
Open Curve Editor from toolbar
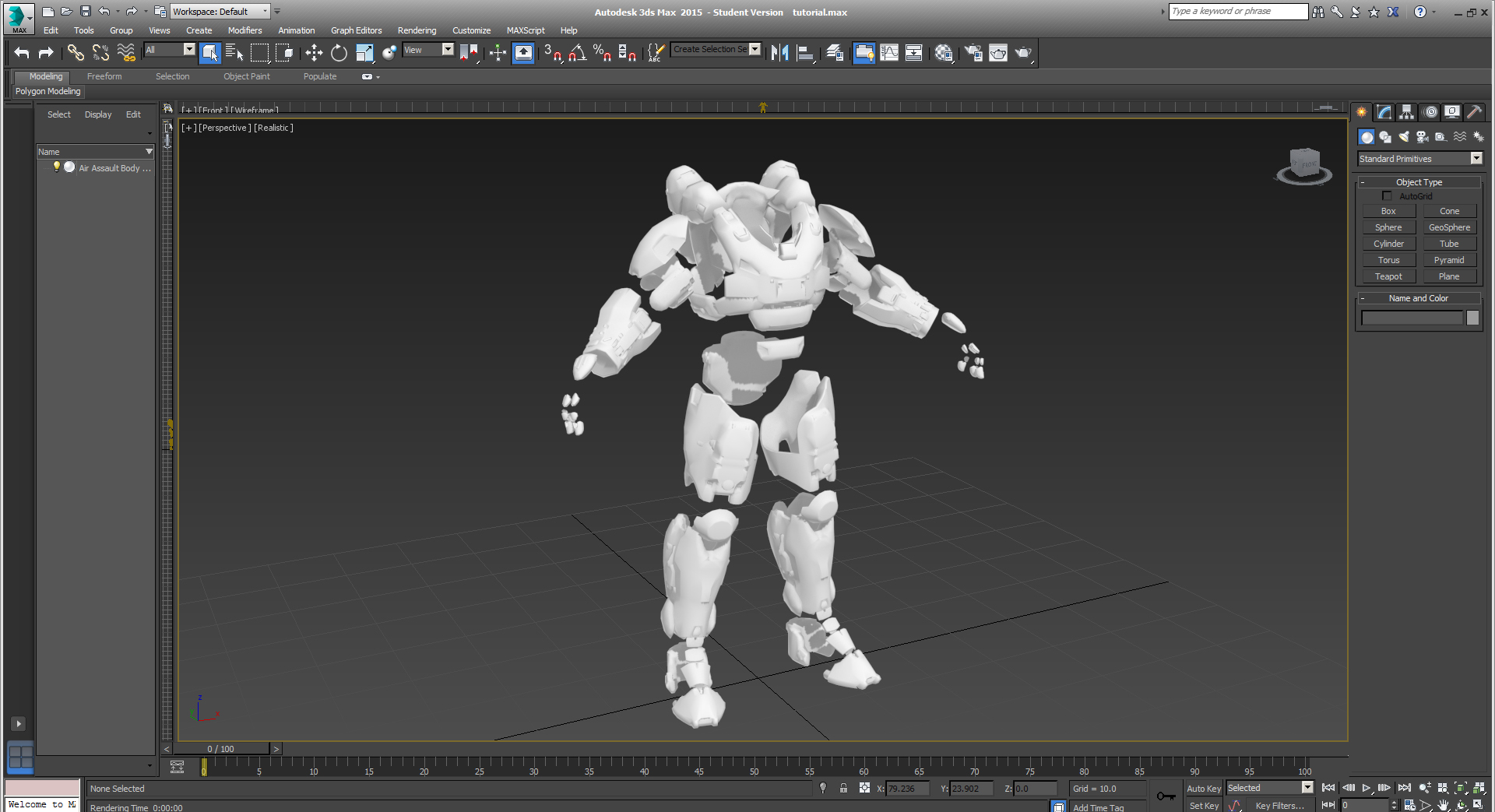(889, 53)
